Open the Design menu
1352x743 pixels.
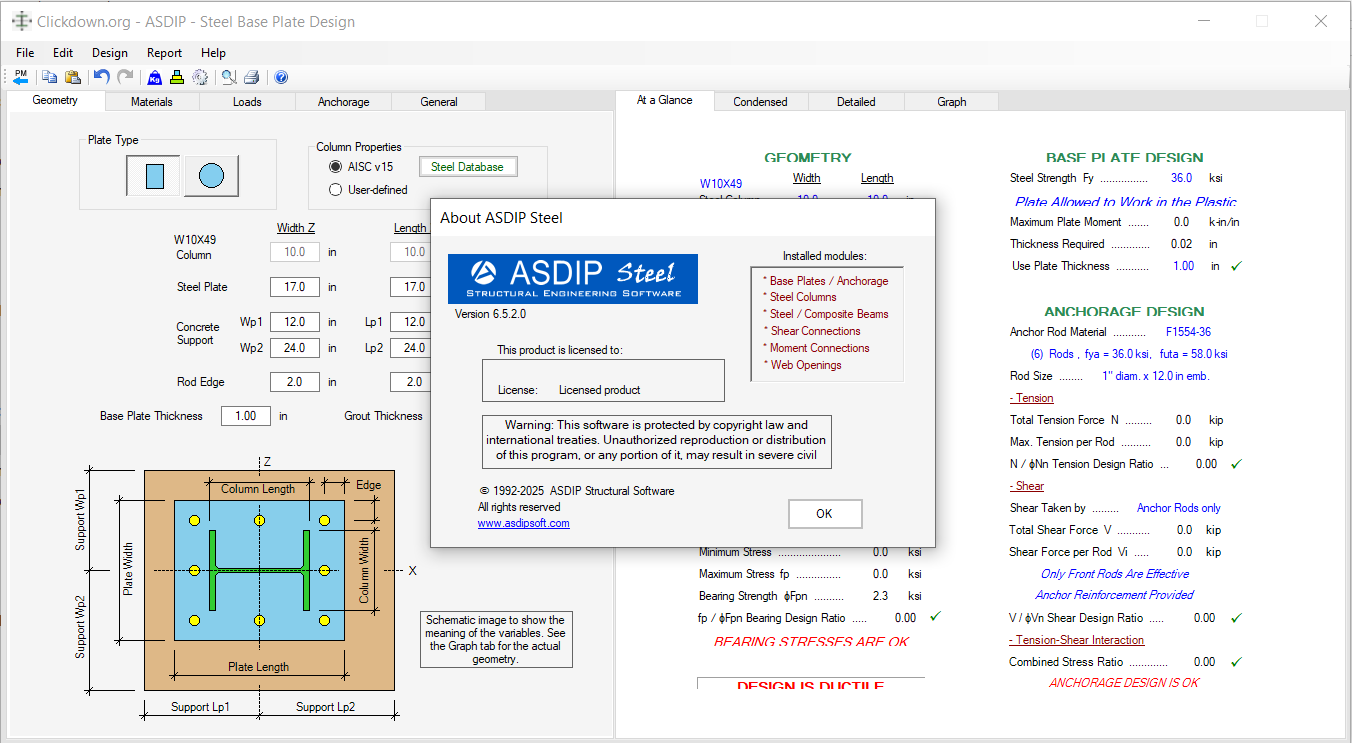(x=110, y=53)
